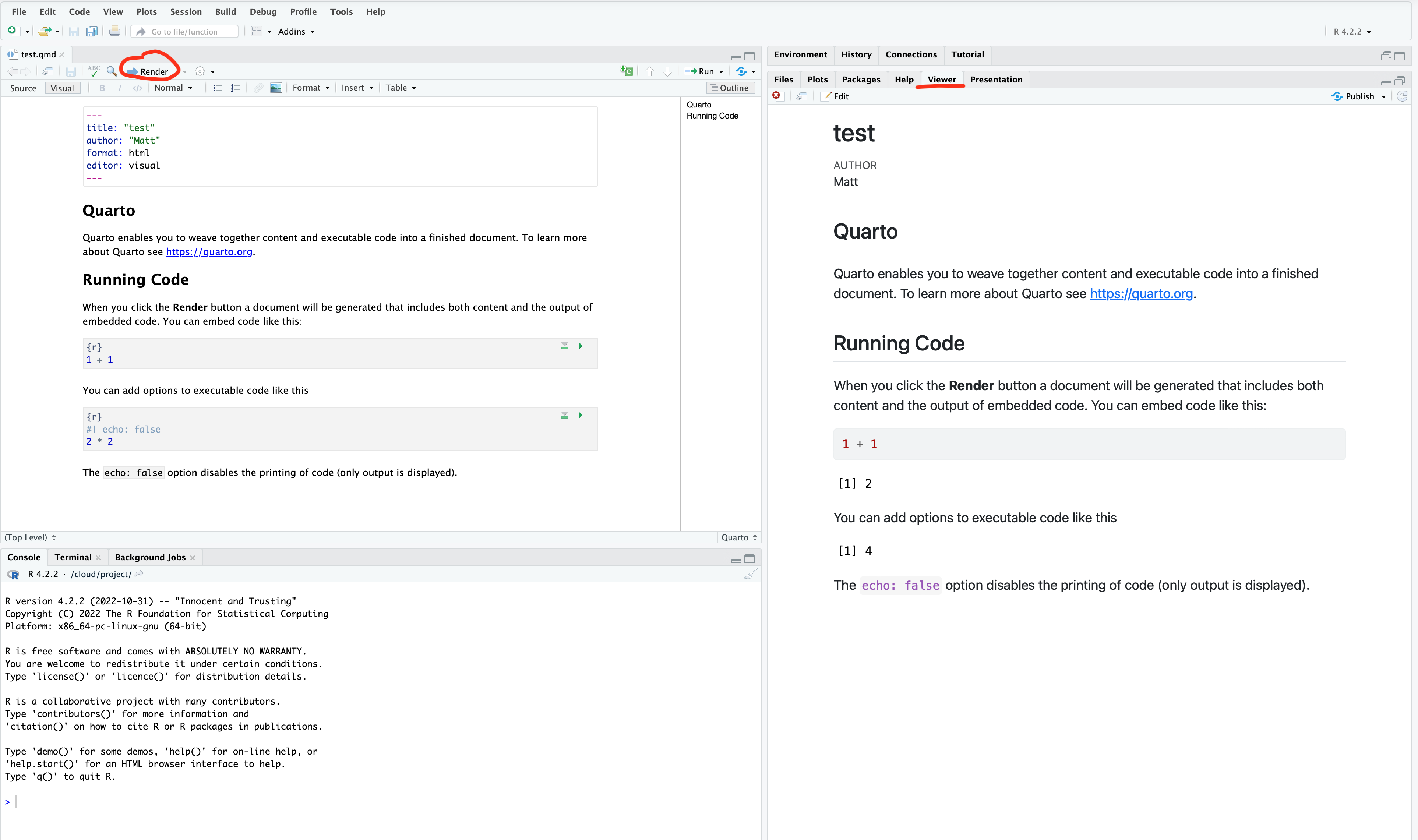Click the New File icon
Viewport: 1418px width, 840px height.
[12, 31]
